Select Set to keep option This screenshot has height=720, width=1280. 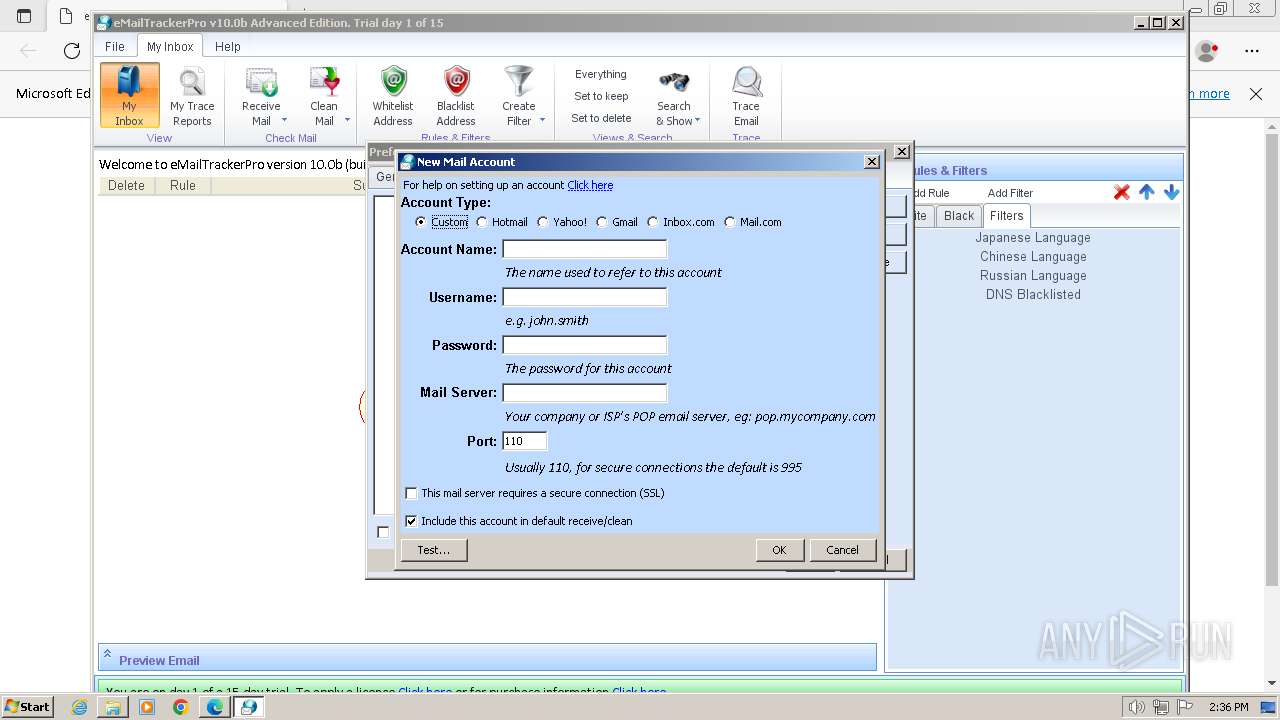coord(601,96)
